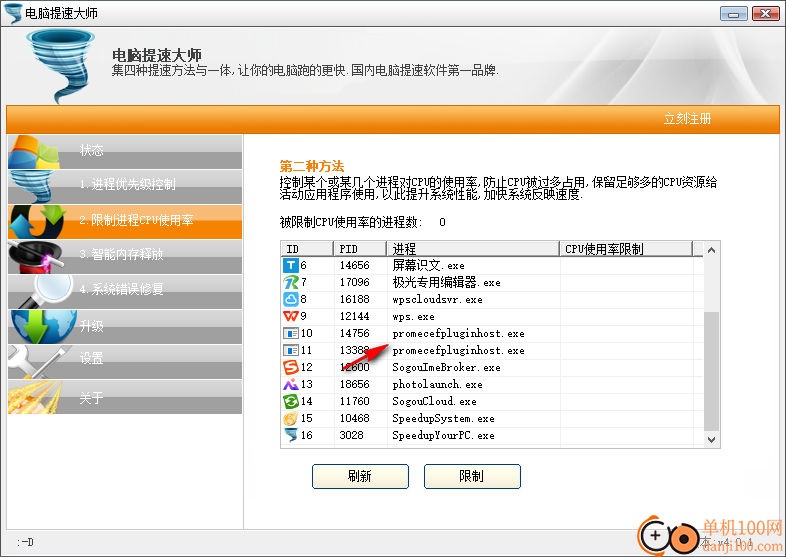Click the 刷新 button
Screen dimensions: 786x557
pos(360,476)
